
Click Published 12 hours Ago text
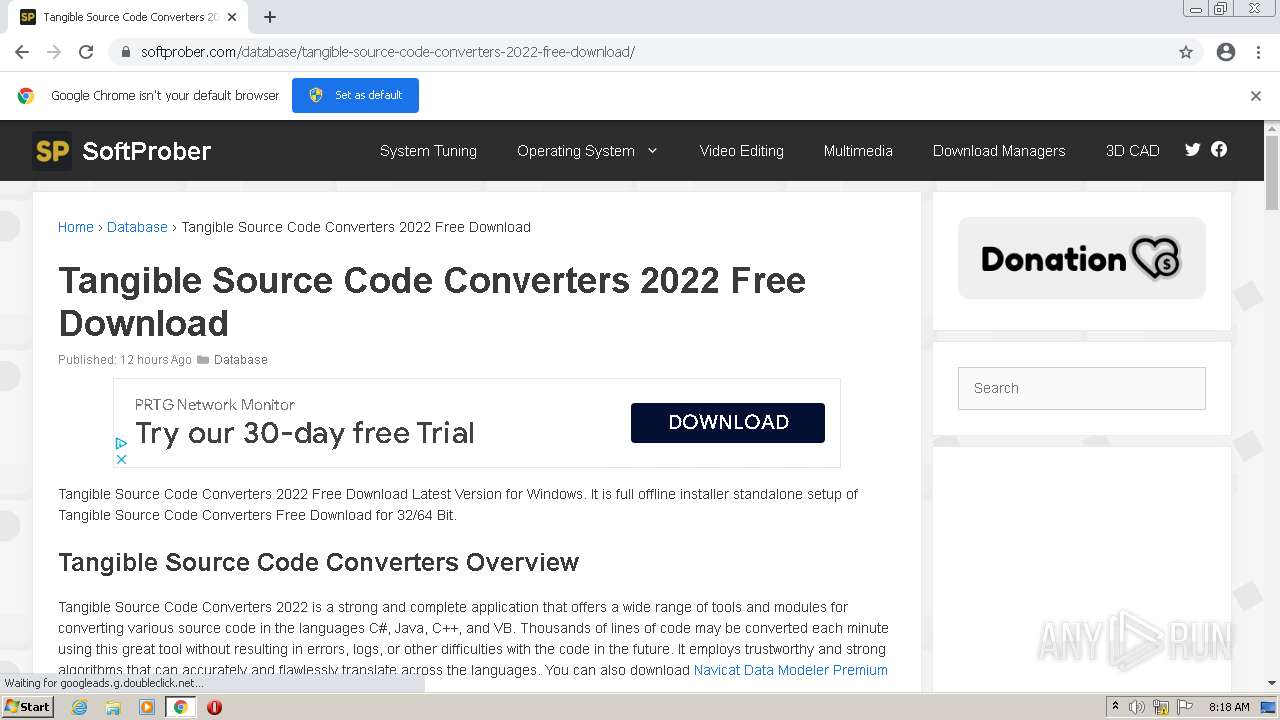click(x=125, y=360)
